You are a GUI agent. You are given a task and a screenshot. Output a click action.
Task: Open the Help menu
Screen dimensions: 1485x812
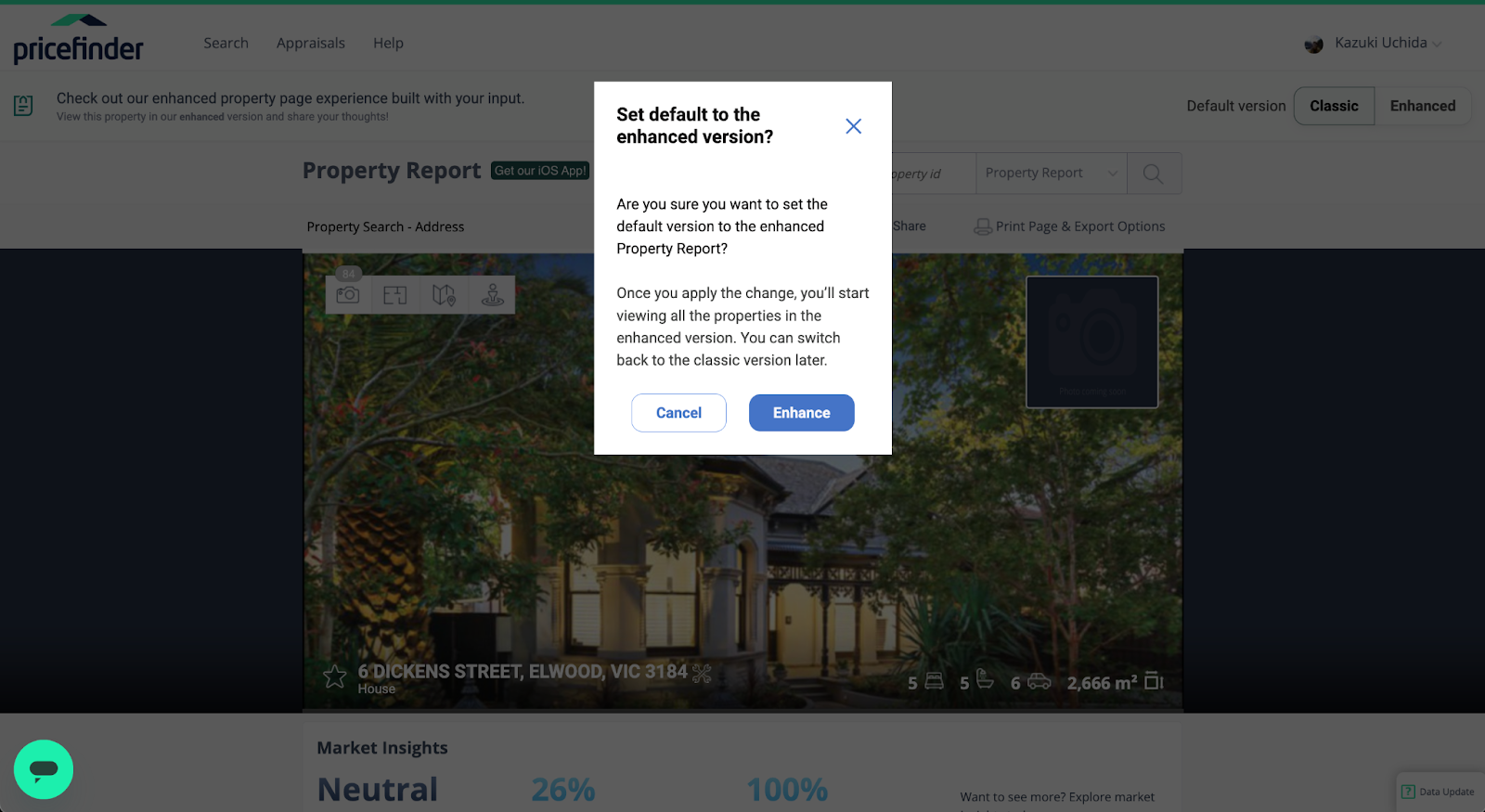click(388, 43)
